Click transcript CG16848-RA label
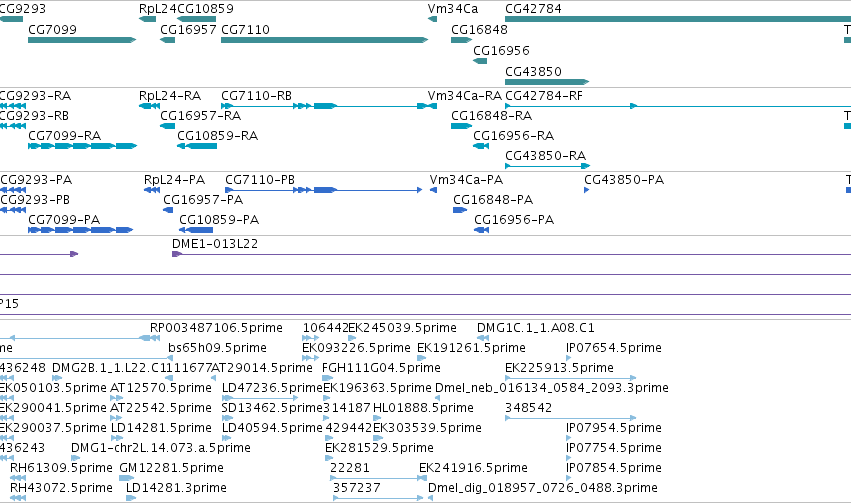Image resolution: width=851 pixels, height=503 pixels. (491, 116)
